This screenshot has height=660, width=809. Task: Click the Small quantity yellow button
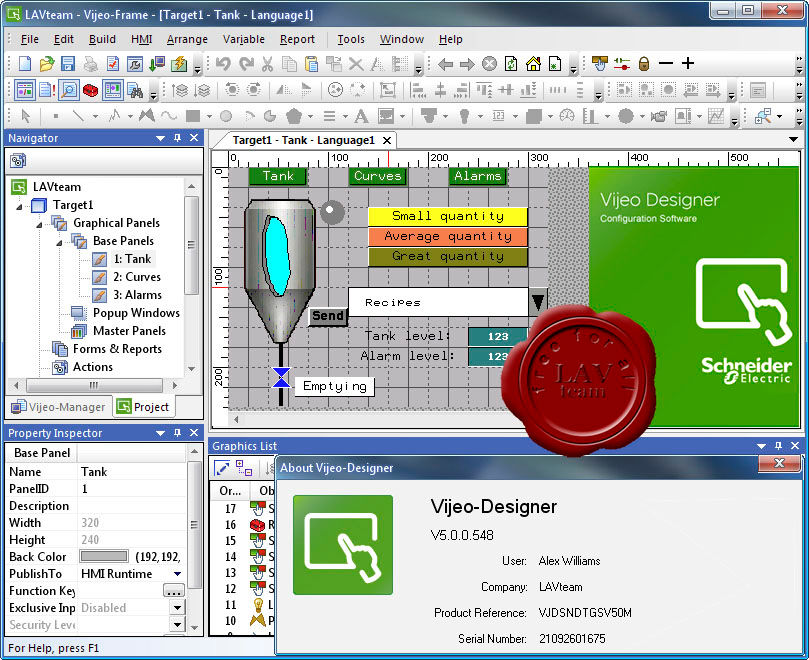(448, 216)
